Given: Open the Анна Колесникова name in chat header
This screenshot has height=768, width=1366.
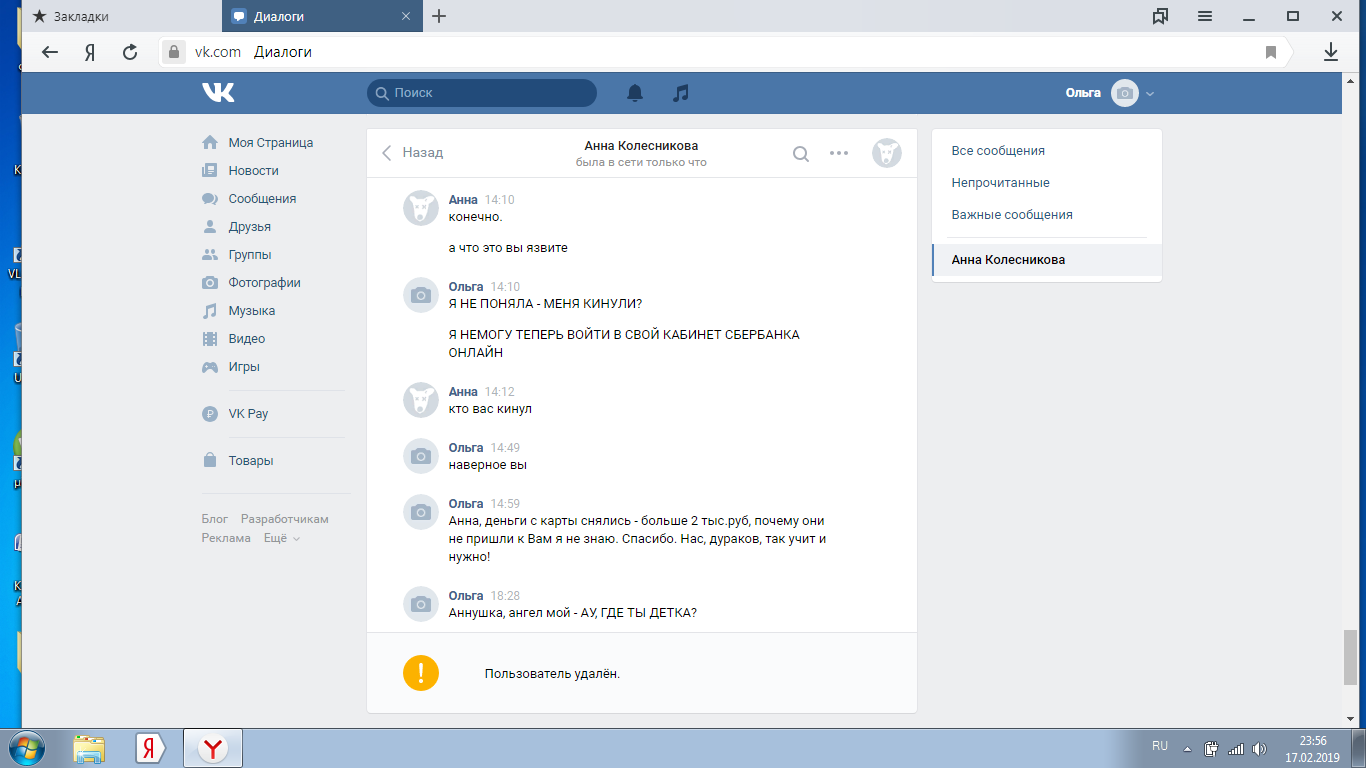Looking at the screenshot, I should pyautogui.click(x=641, y=146).
